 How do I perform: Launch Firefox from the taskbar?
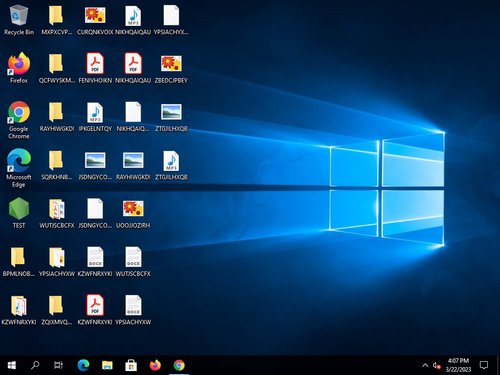coord(155,365)
